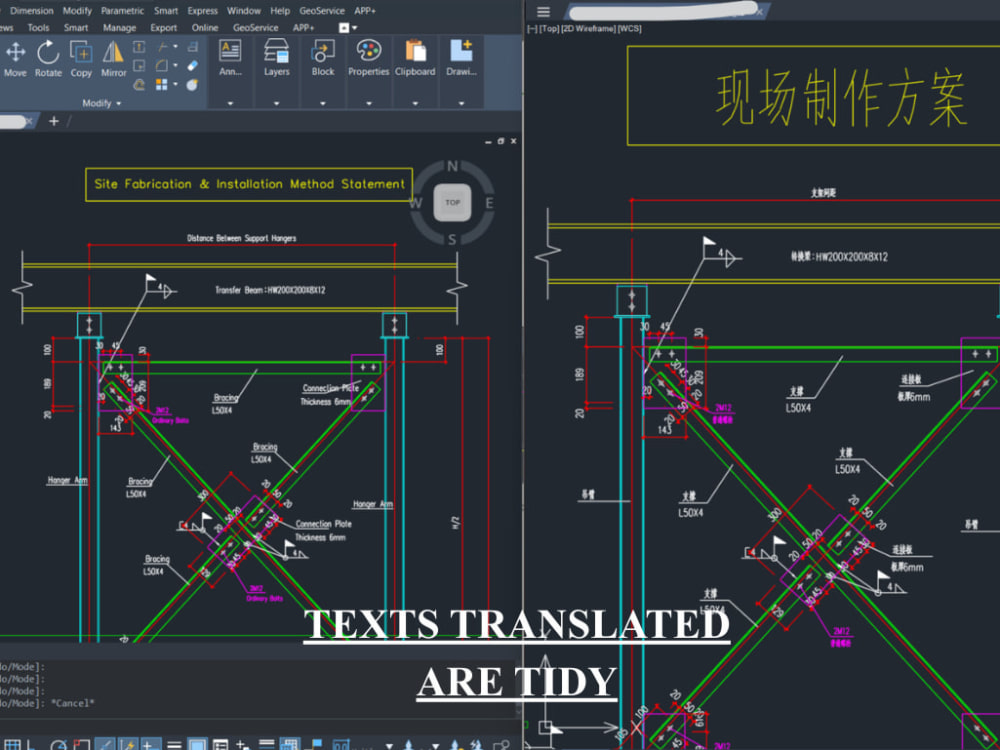The image size is (1000, 750).
Task: Select the Fillet tool icon
Action: (x=162, y=66)
